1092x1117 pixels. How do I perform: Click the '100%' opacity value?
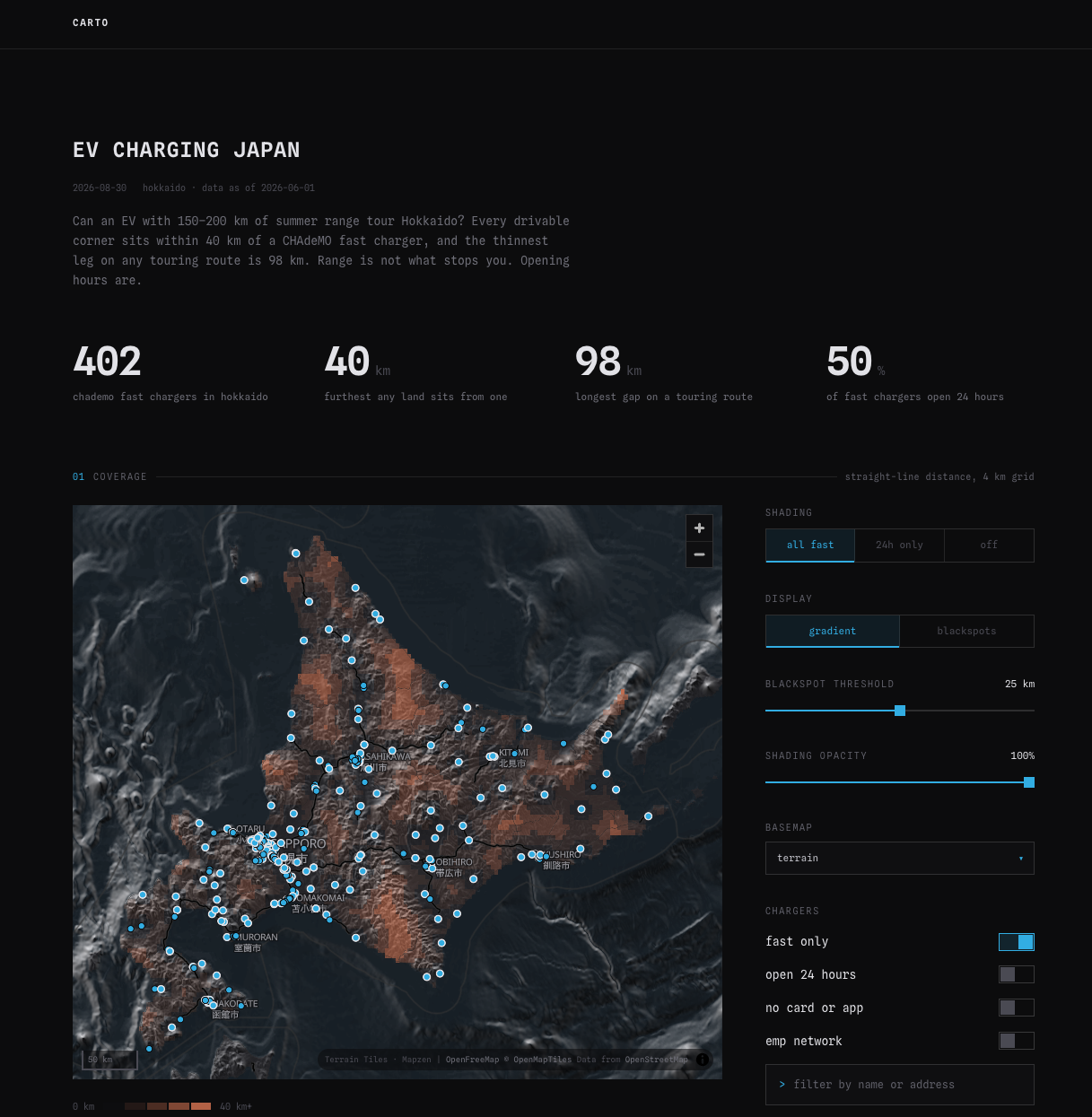point(1022,756)
